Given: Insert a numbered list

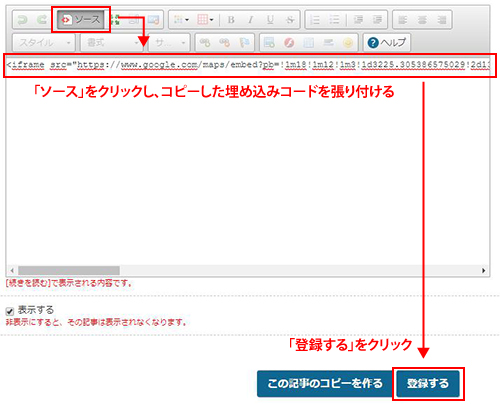Looking at the screenshot, I should (315, 20).
